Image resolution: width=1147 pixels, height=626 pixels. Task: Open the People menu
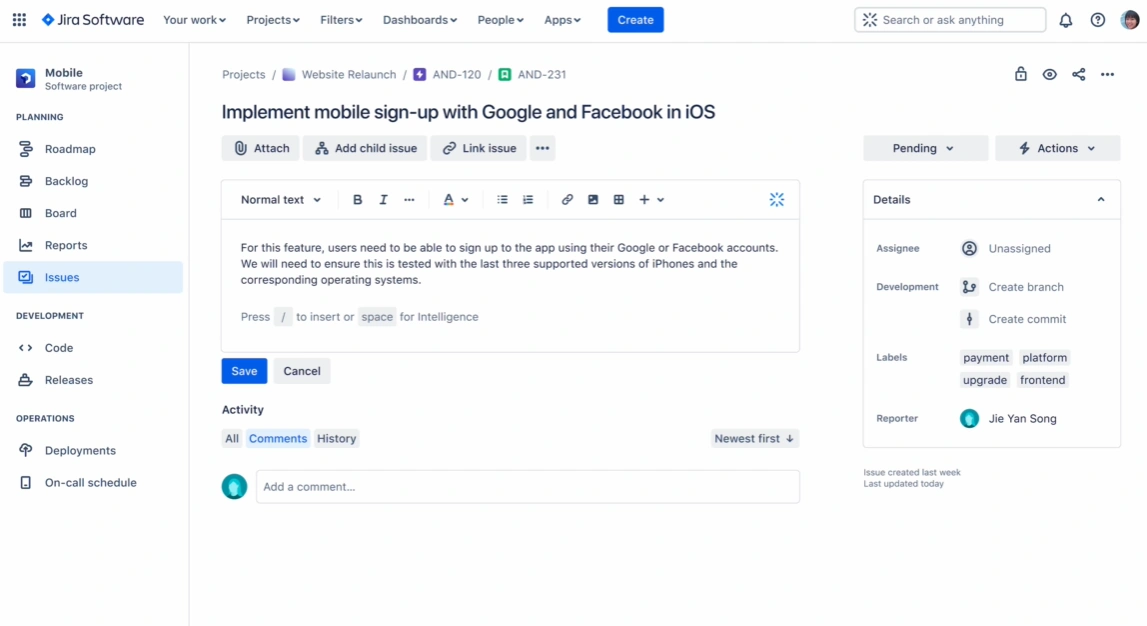coord(500,20)
